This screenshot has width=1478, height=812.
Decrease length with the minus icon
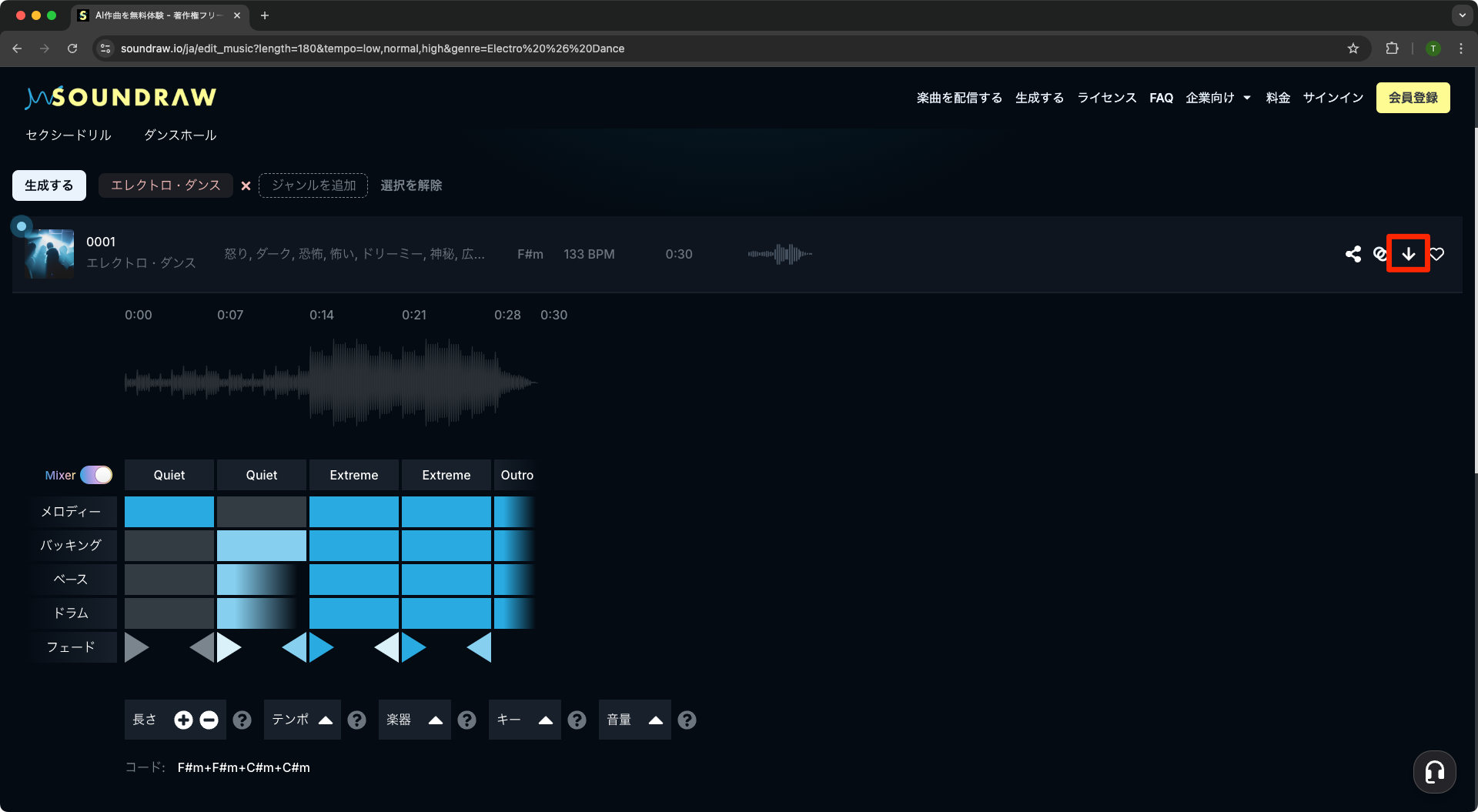[209, 720]
